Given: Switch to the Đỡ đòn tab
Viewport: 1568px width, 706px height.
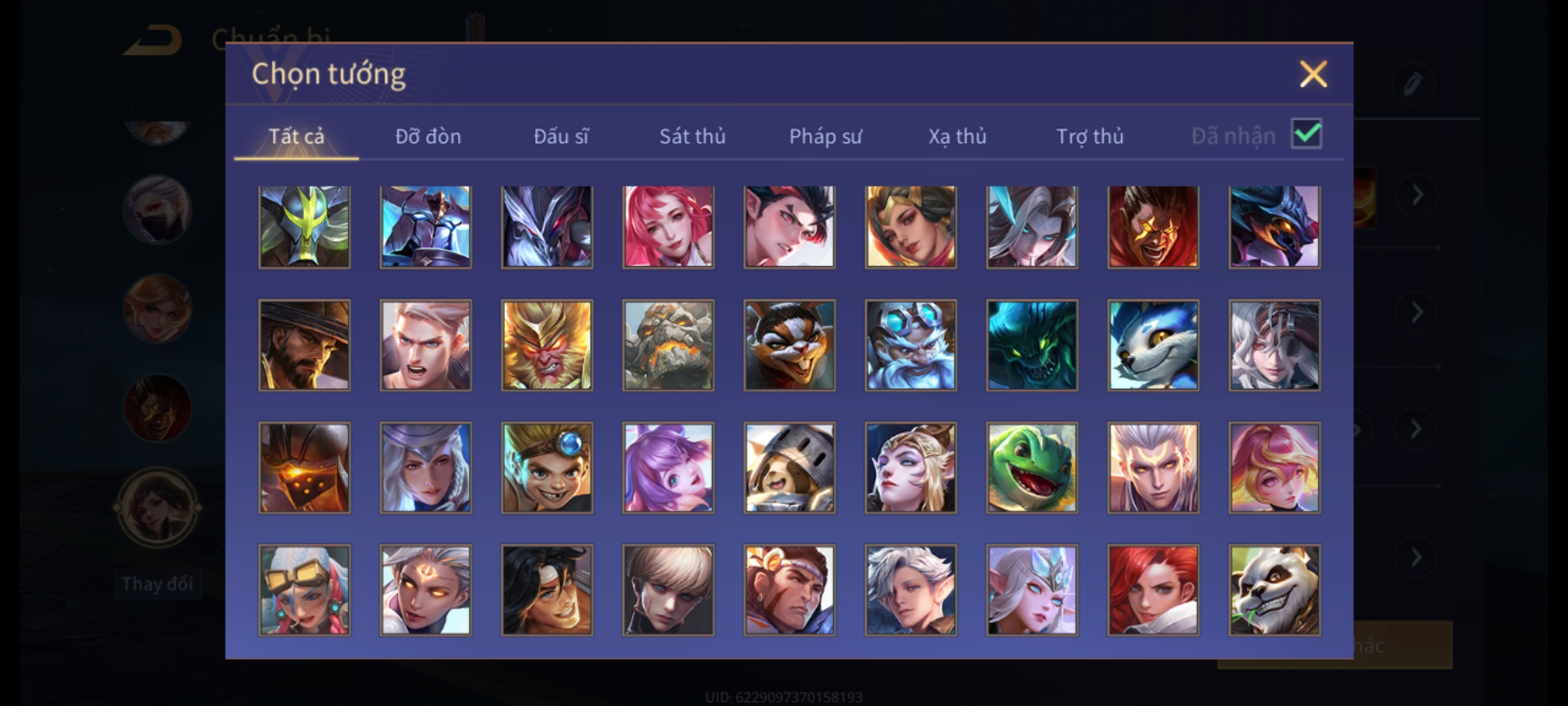Looking at the screenshot, I should [428, 136].
